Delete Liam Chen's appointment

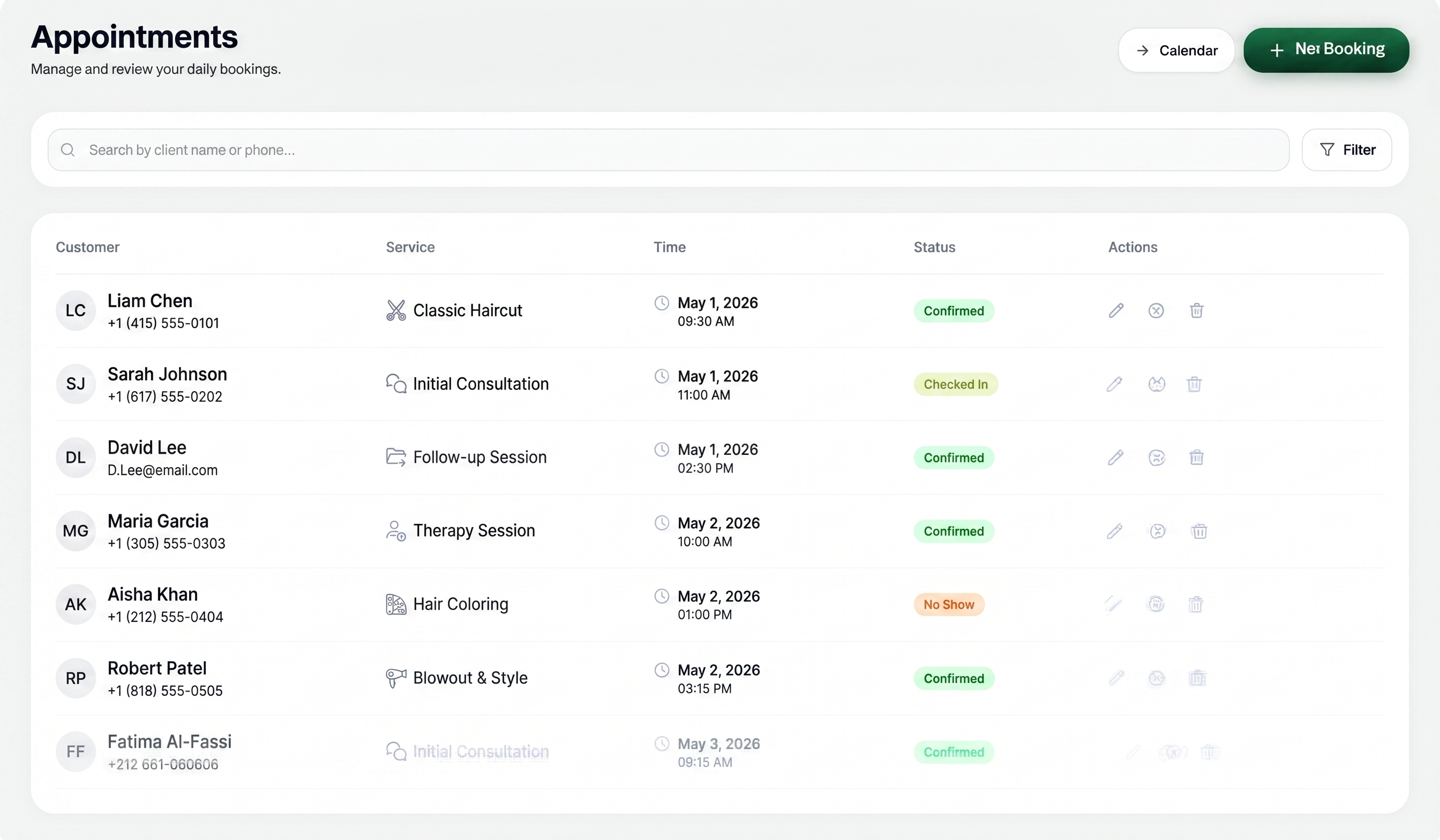click(x=1197, y=310)
